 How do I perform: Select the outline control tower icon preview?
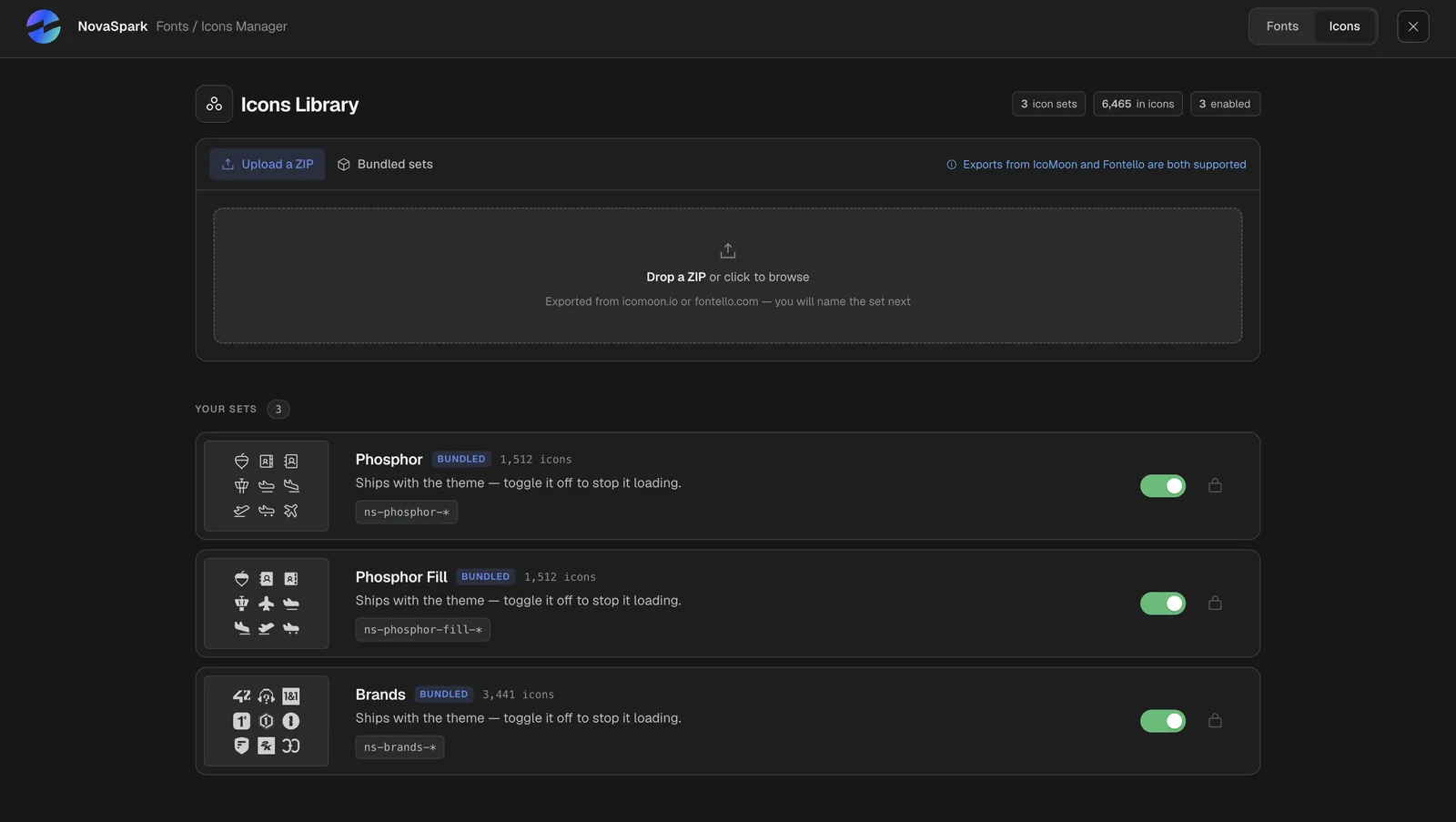tap(241, 486)
